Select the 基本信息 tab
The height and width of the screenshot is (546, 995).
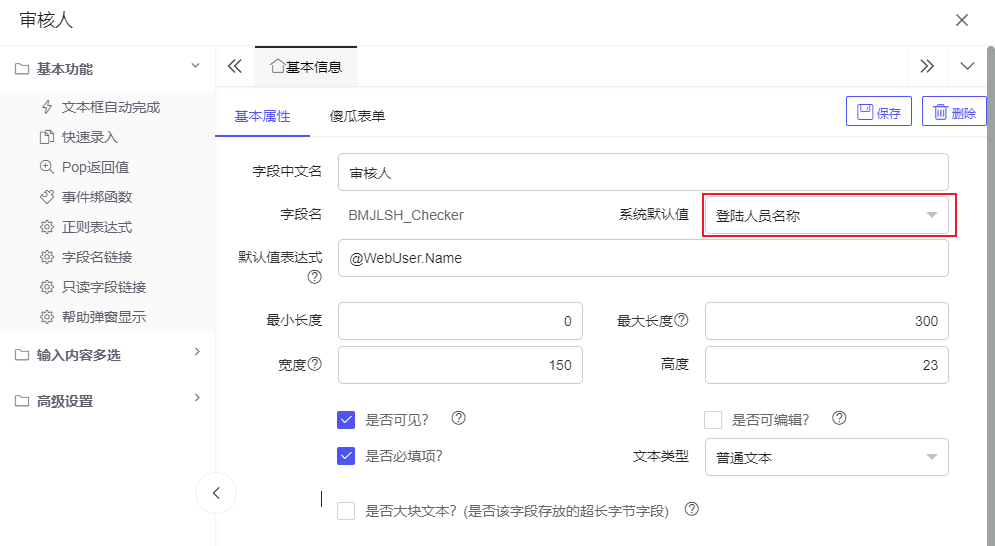[x=306, y=67]
